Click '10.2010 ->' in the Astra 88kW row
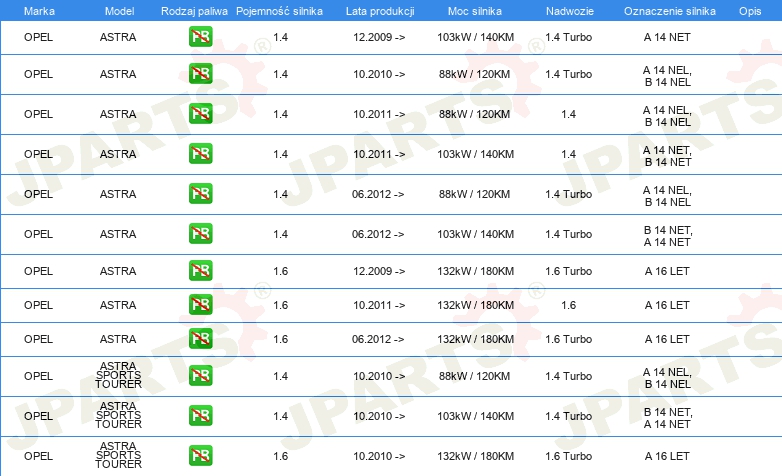The image size is (782, 476). [379, 74]
